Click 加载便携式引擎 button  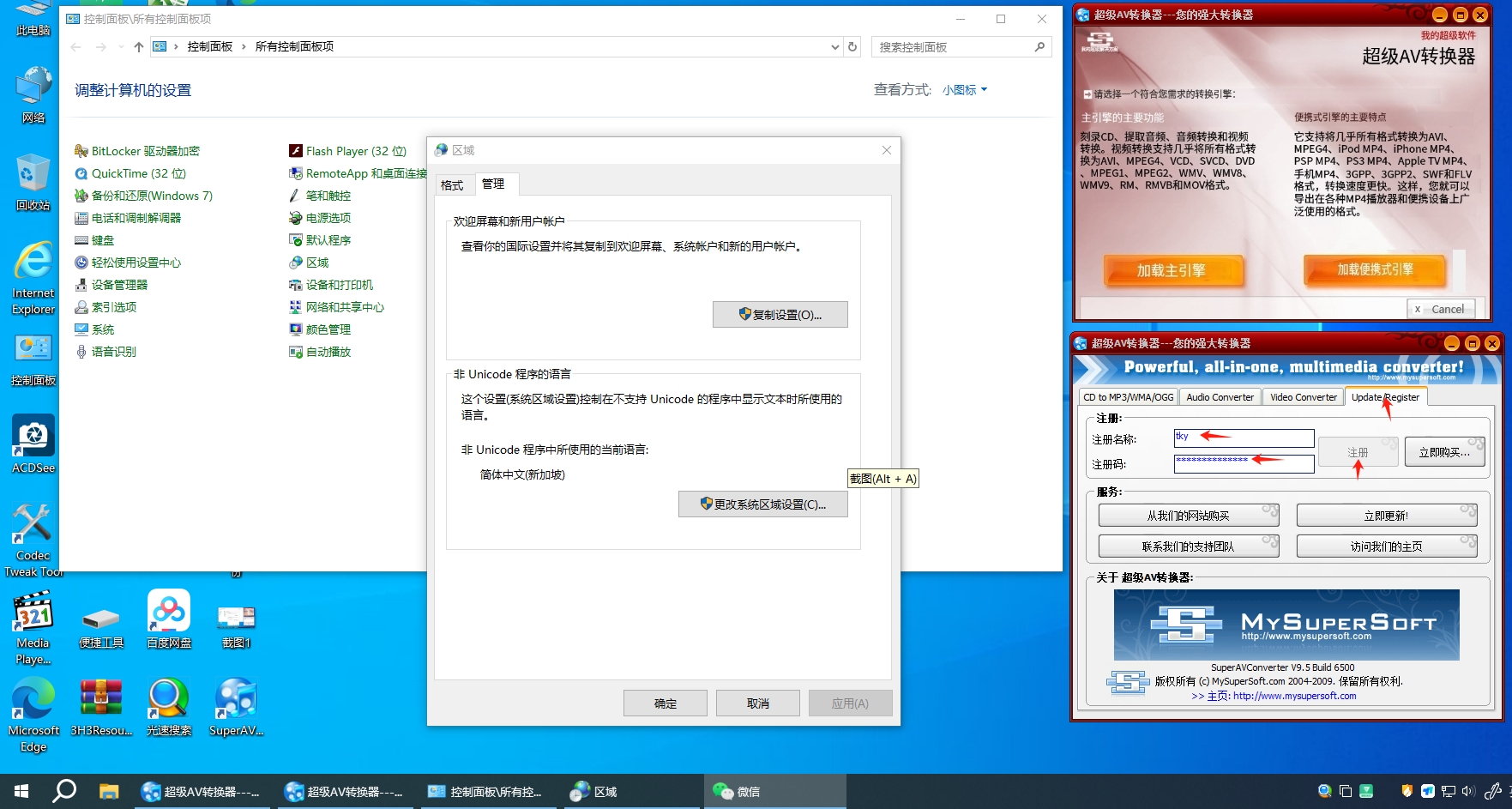pyautogui.click(x=1375, y=269)
